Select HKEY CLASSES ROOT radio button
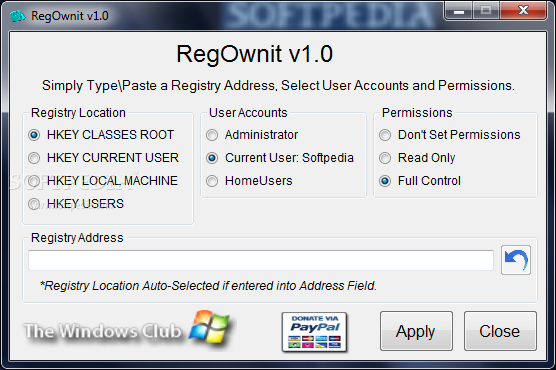This screenshot has height=370, width=556. point(101,135)
